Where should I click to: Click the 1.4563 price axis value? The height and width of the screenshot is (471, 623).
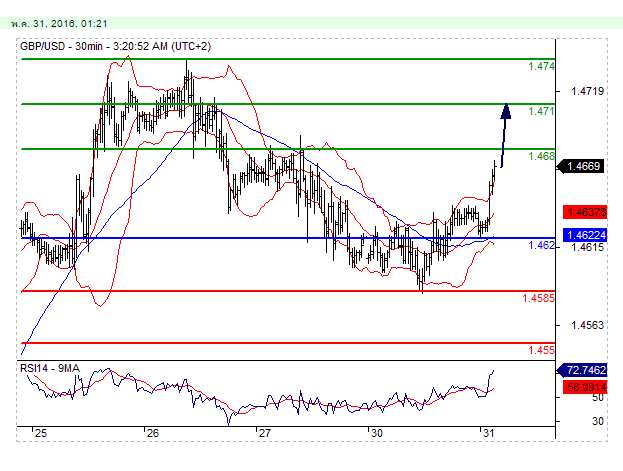coord(587,326)
